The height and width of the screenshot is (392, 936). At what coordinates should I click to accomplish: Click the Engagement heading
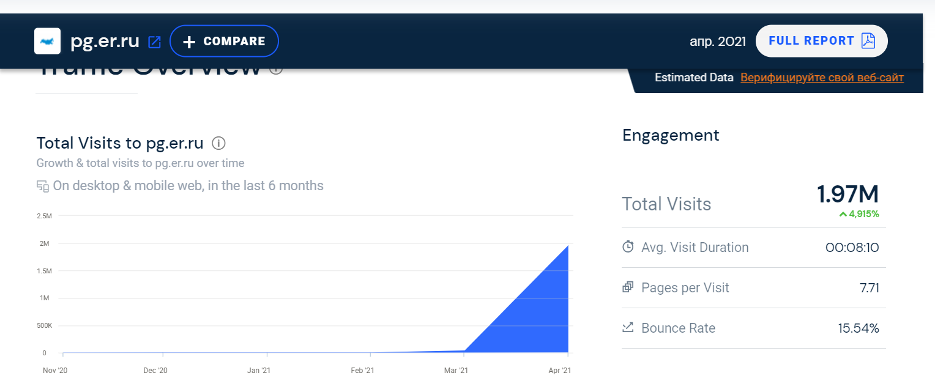click(671, 135)
